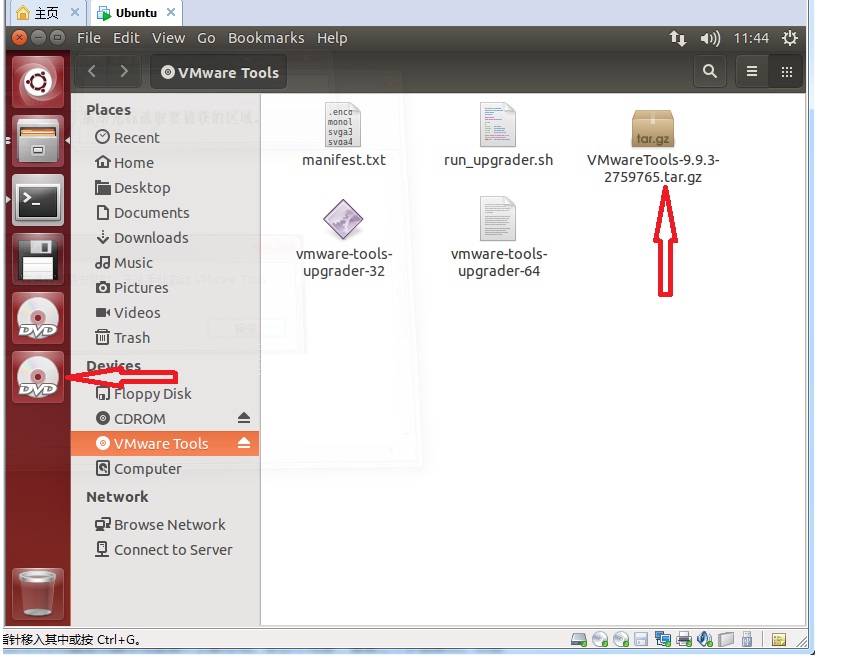Image resolution: width=864 pixels, height=661 pixels.
Task: Select Computer under Devices
Action: pos(165,468)
